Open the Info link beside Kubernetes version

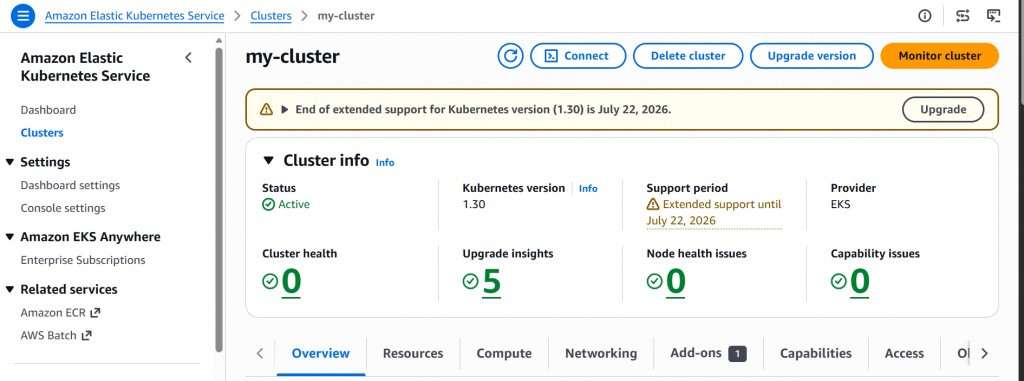(x=588, y=188)
